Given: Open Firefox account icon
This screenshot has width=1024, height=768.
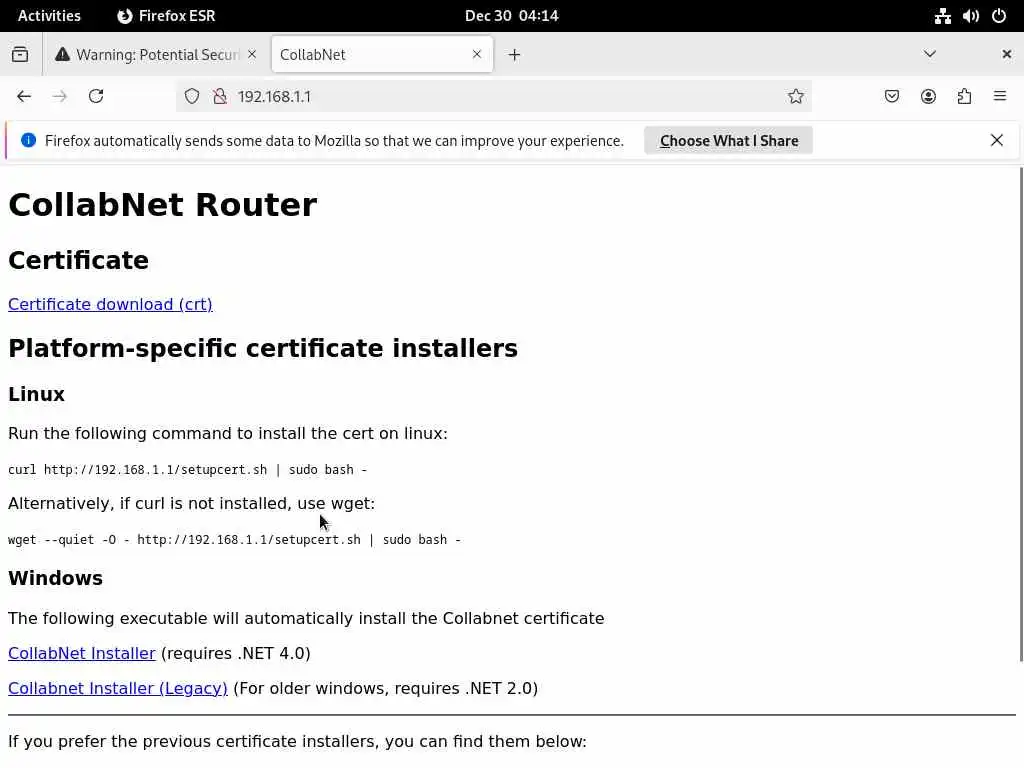Looking at the screenshot, I should pyautogui.click(x=928, y=97).
